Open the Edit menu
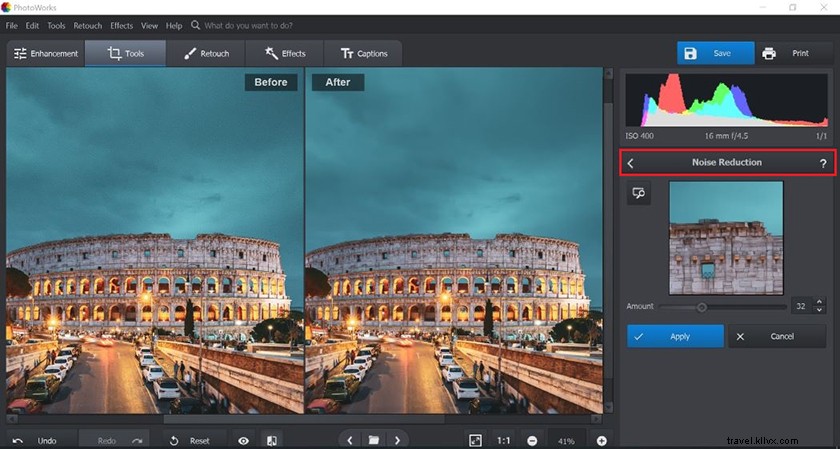This screenshot has width=840, height=449. click(32, 25)
